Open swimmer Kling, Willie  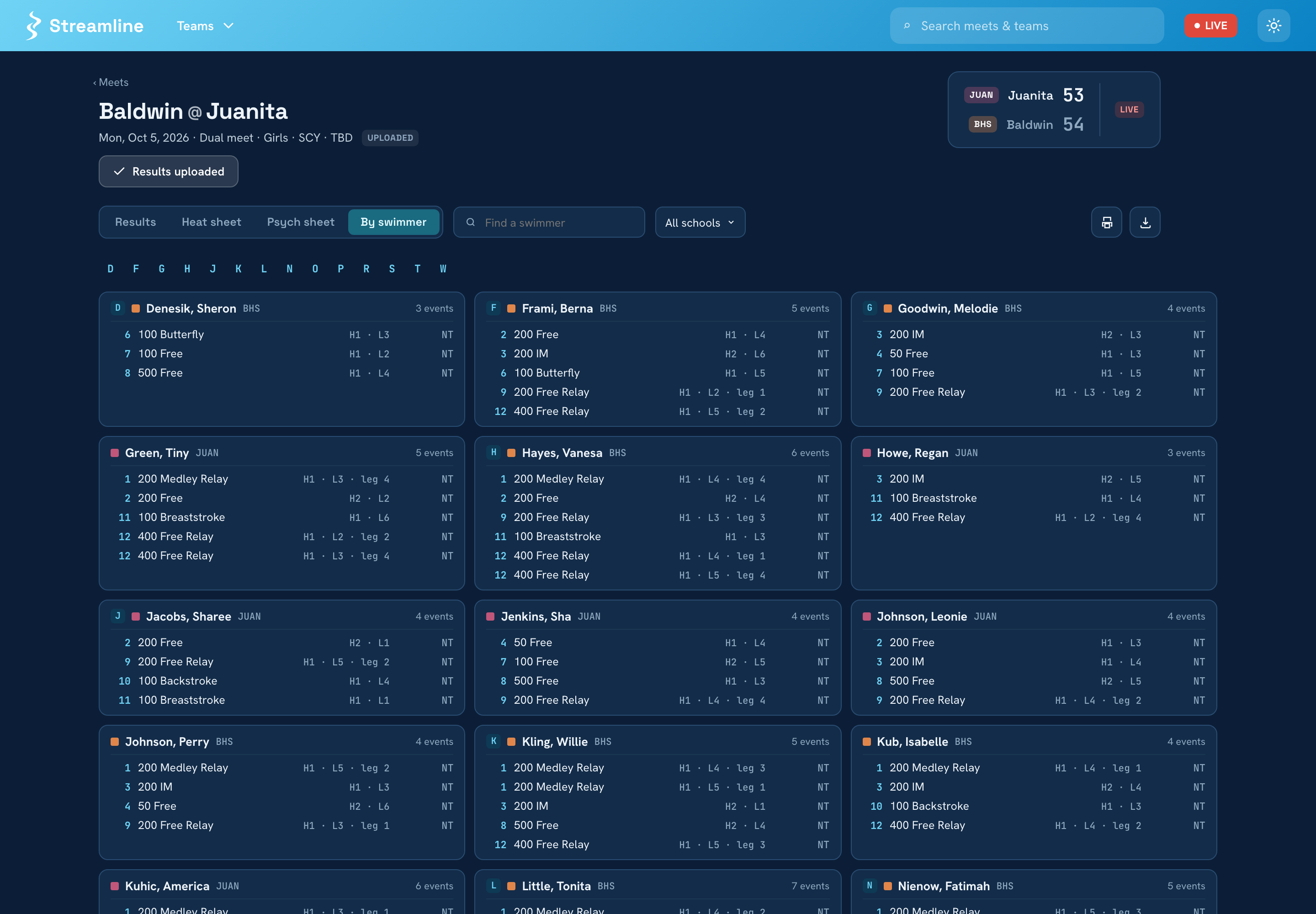(554, 742)
